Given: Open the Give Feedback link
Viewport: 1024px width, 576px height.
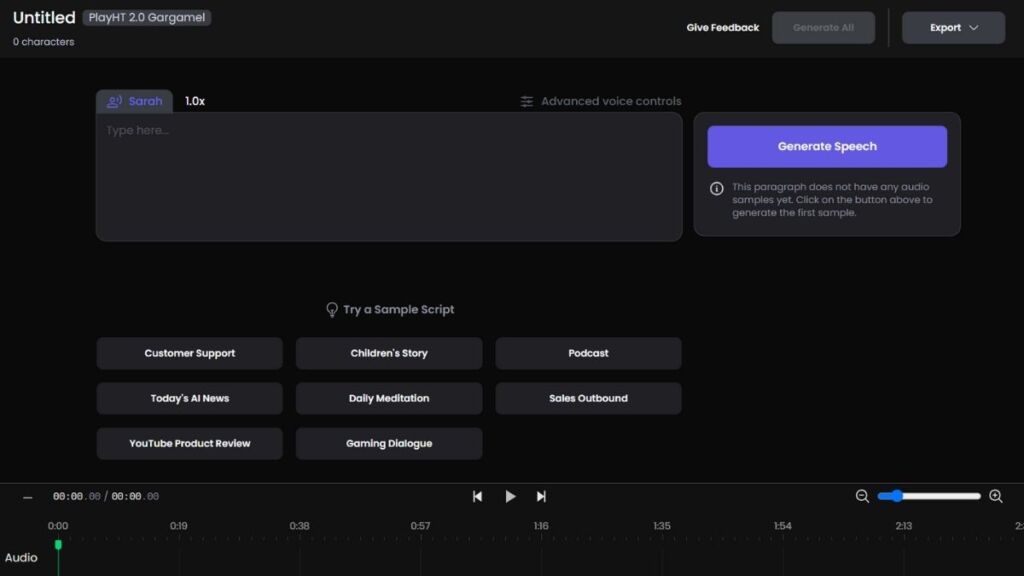Looking at the screenshot, I should click(722, 28).
